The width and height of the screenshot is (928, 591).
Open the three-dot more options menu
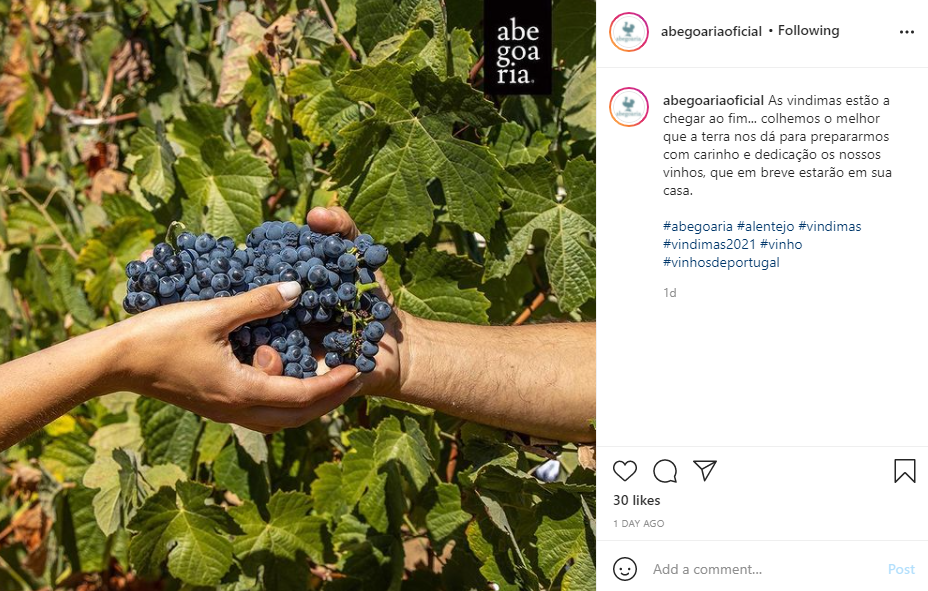click(907, 32)
